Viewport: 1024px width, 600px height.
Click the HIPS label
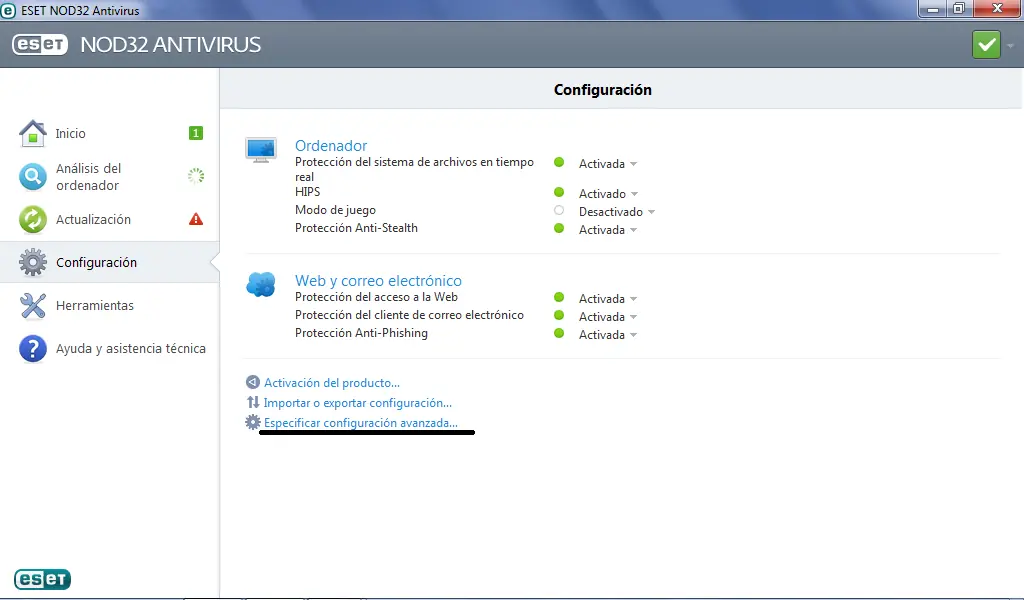point(308,192)
